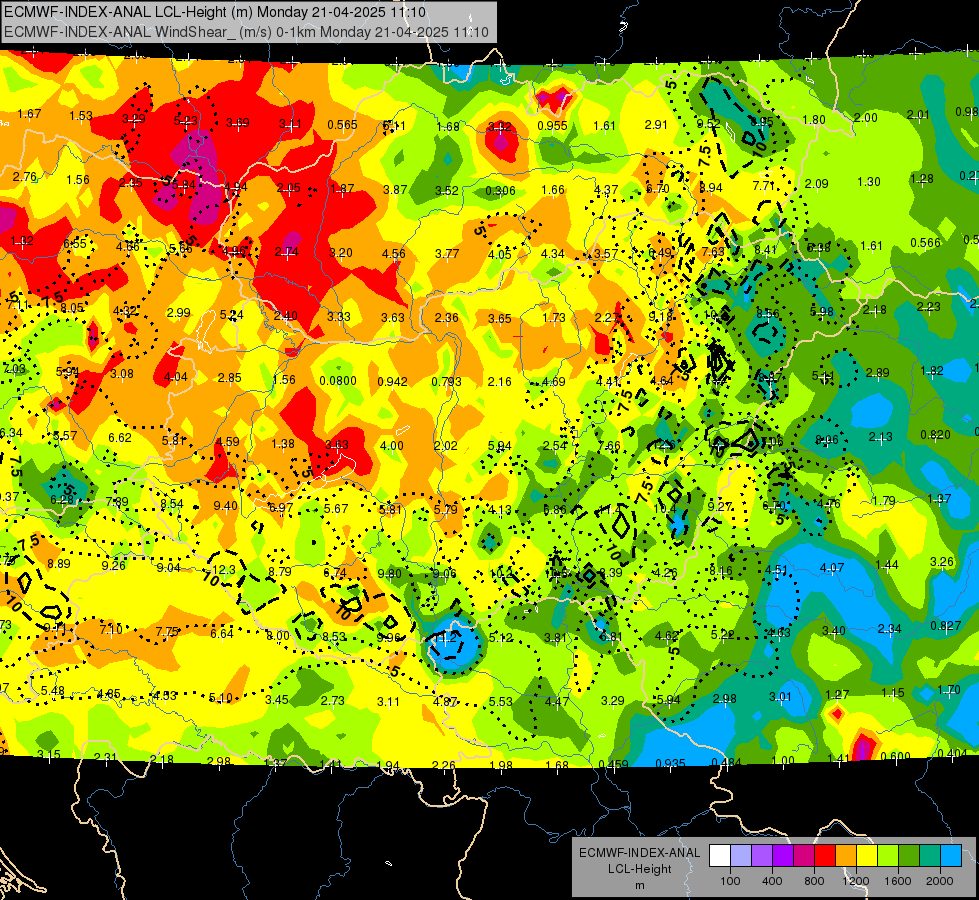Click the '2000' legend tick label
The image size is (979, 900).
coord(940,881)
